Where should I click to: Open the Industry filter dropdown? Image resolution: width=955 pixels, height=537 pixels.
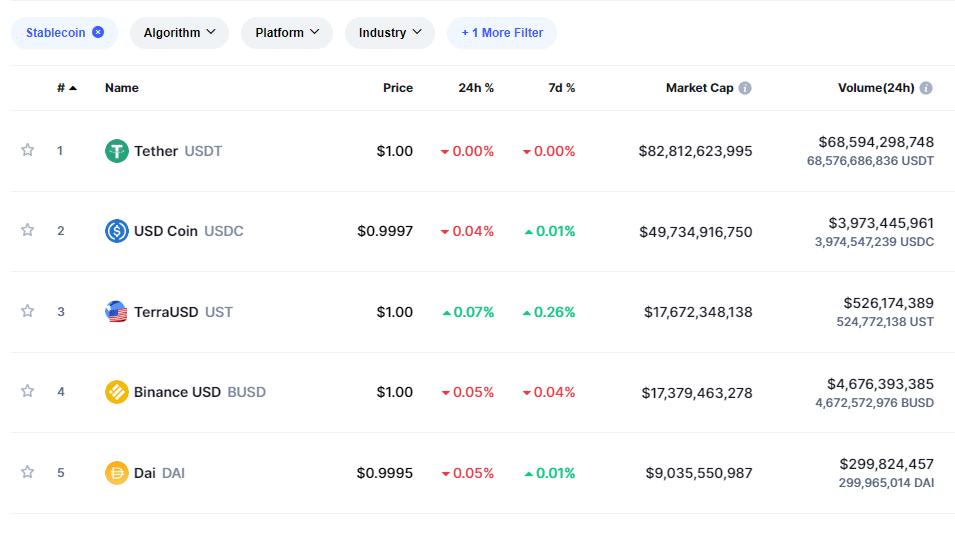390,33
